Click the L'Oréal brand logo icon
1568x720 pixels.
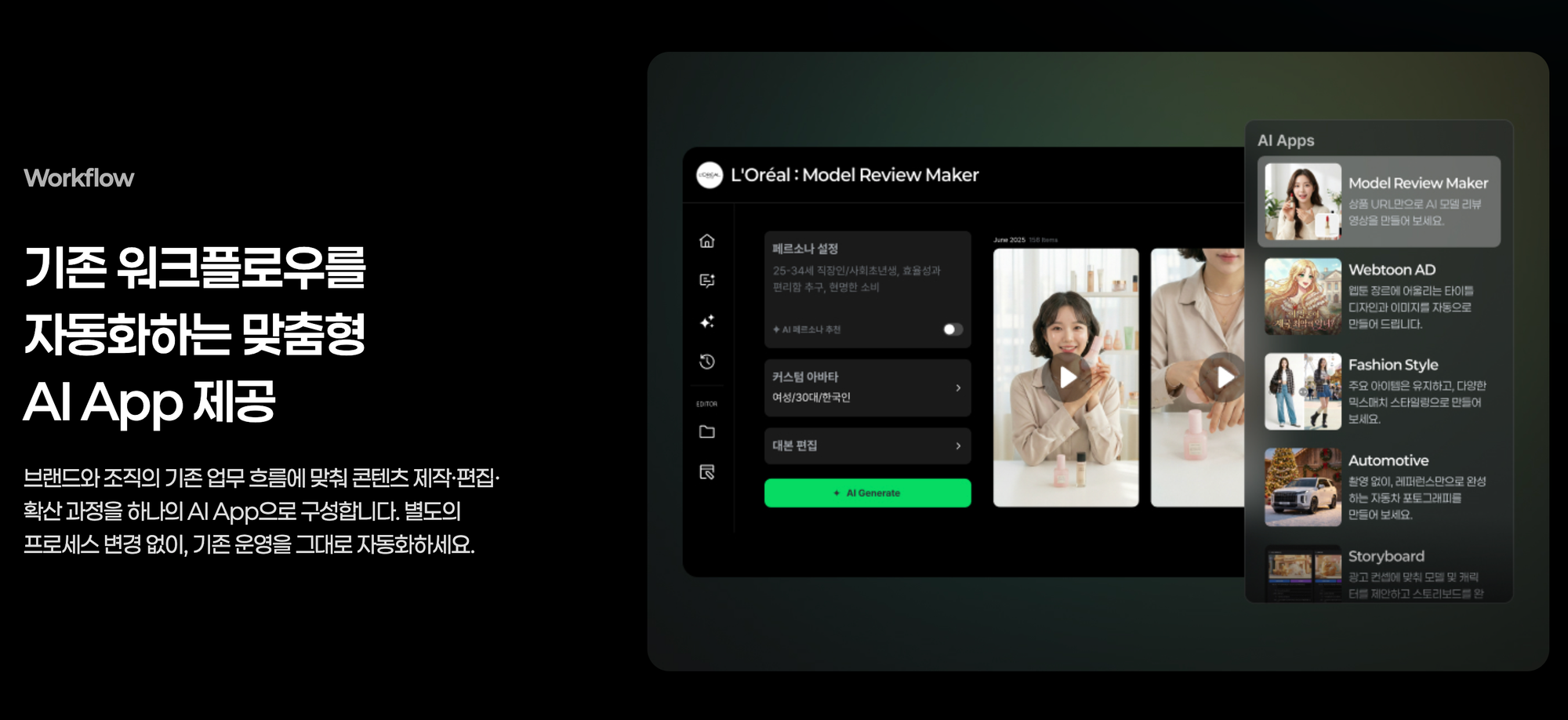709,175
